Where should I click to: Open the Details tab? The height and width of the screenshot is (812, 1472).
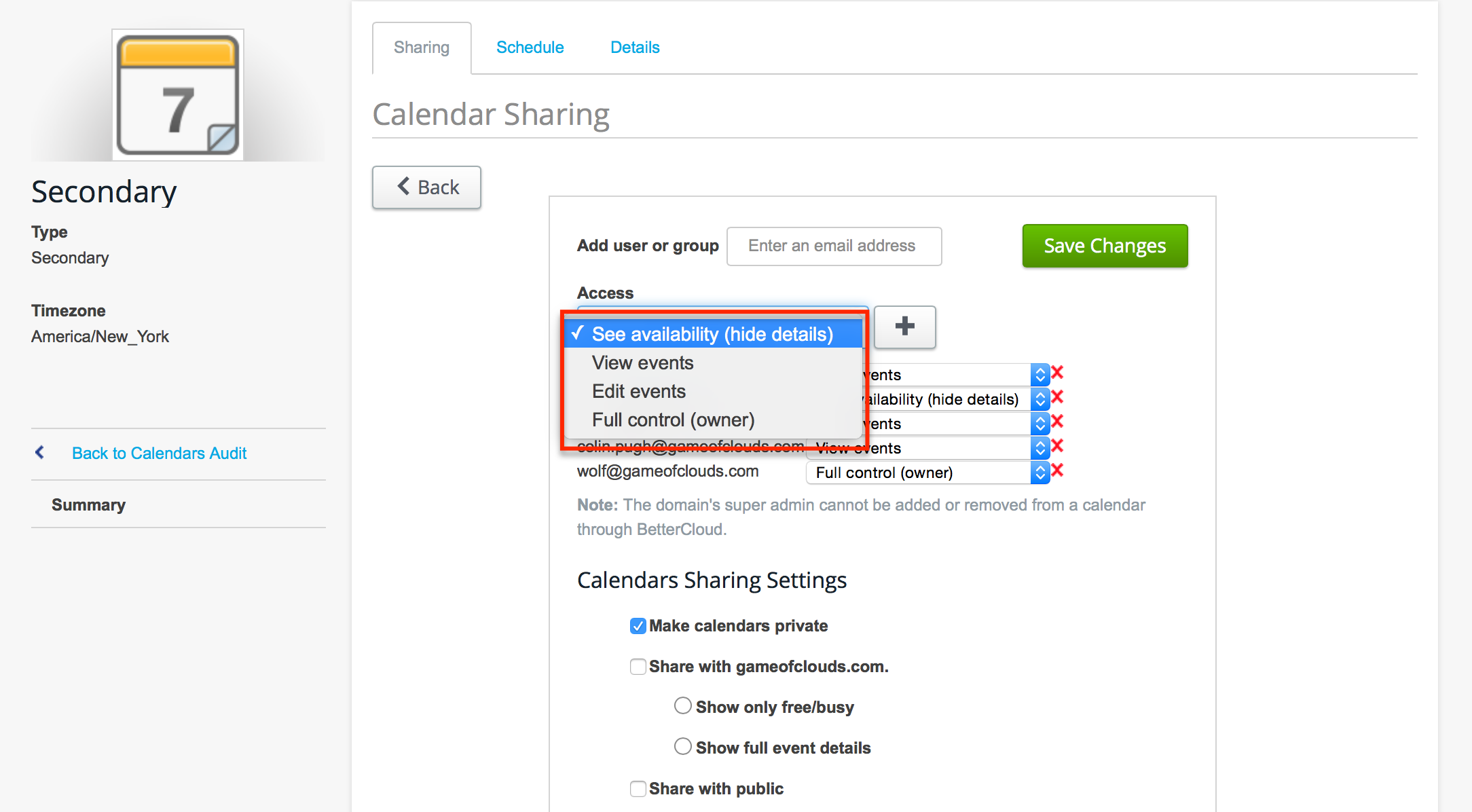[x=635, y=48]
